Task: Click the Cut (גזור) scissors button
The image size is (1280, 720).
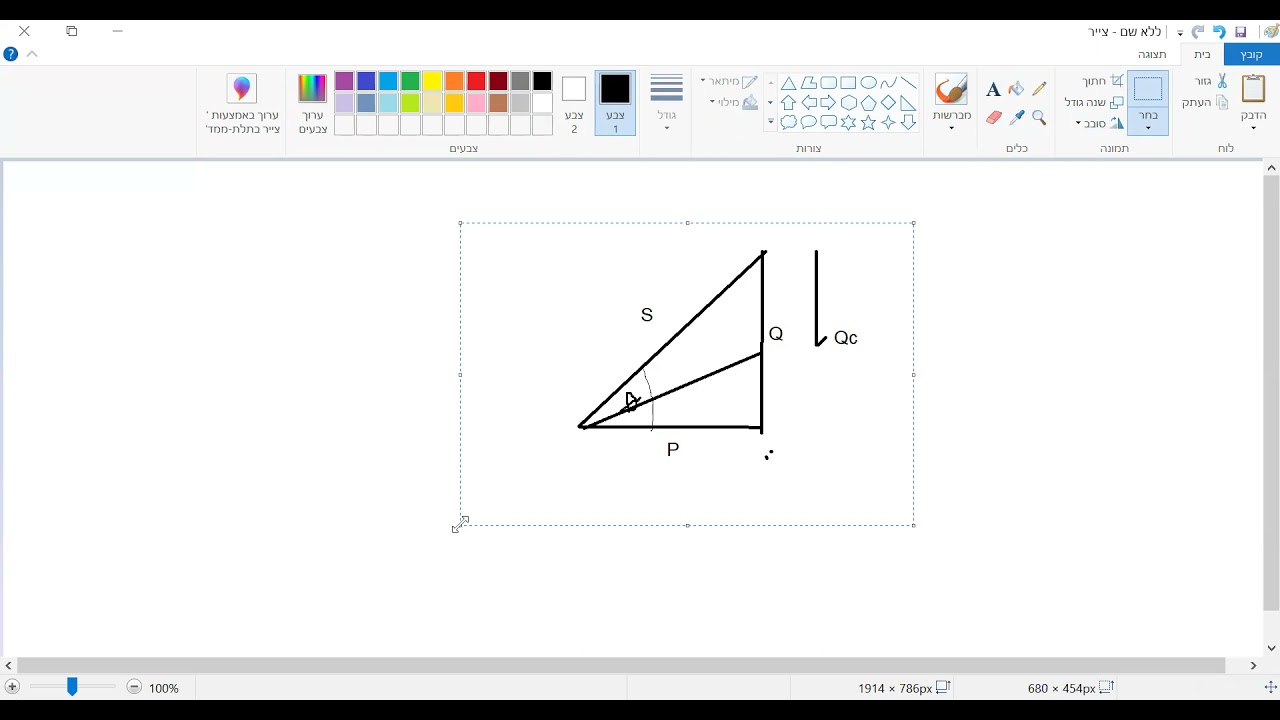Action: click(x=1211, y=81)
